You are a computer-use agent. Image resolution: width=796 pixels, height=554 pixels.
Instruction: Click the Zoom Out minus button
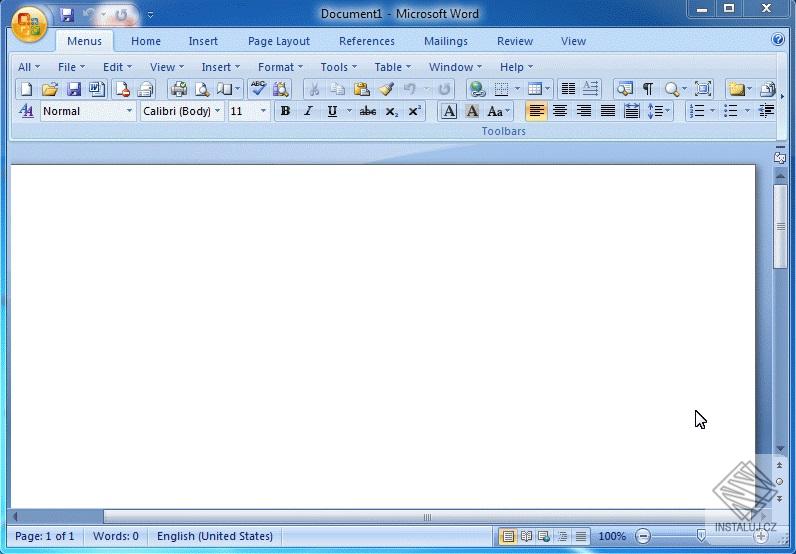coord(643,536)
